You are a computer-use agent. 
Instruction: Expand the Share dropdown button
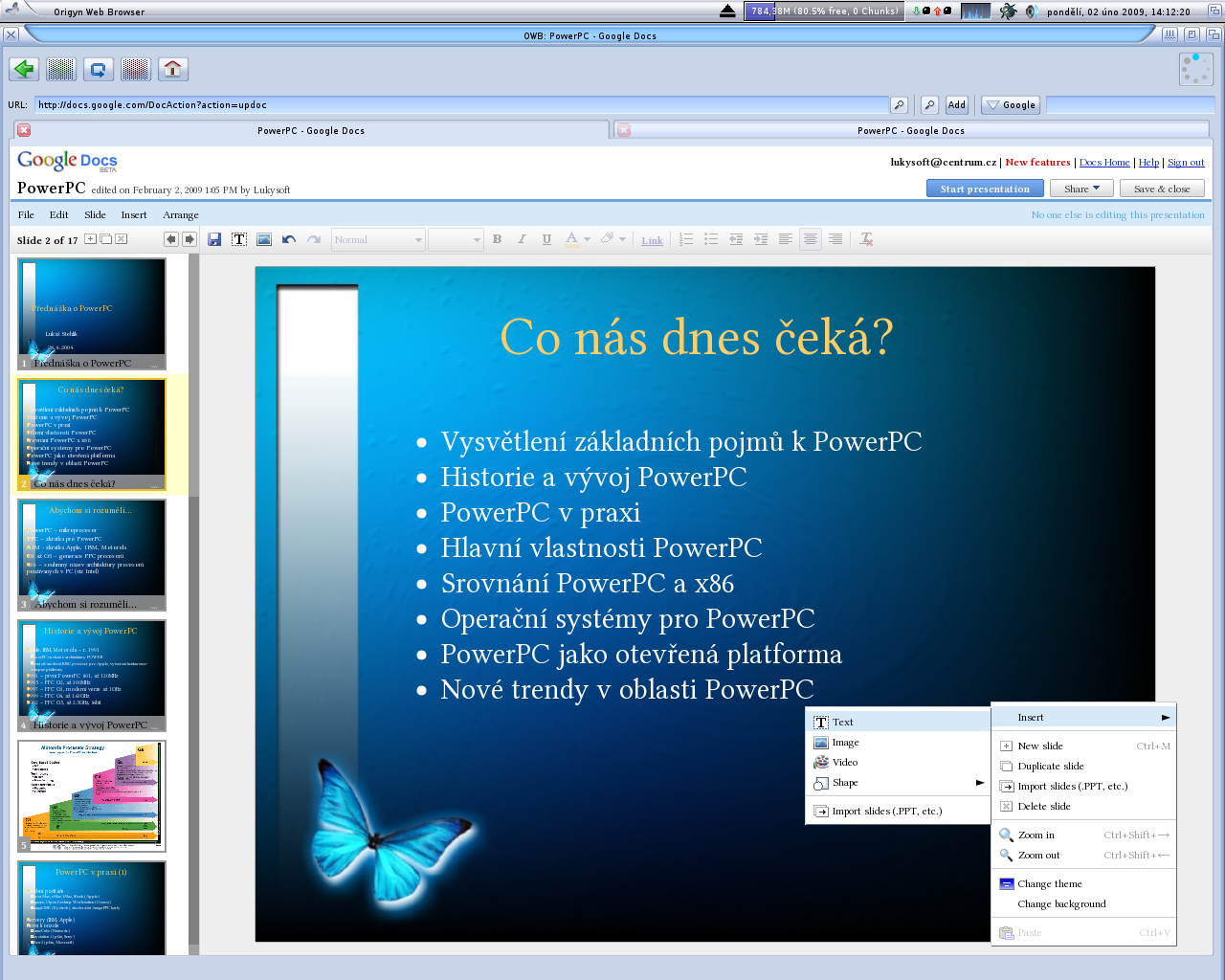1081,189
